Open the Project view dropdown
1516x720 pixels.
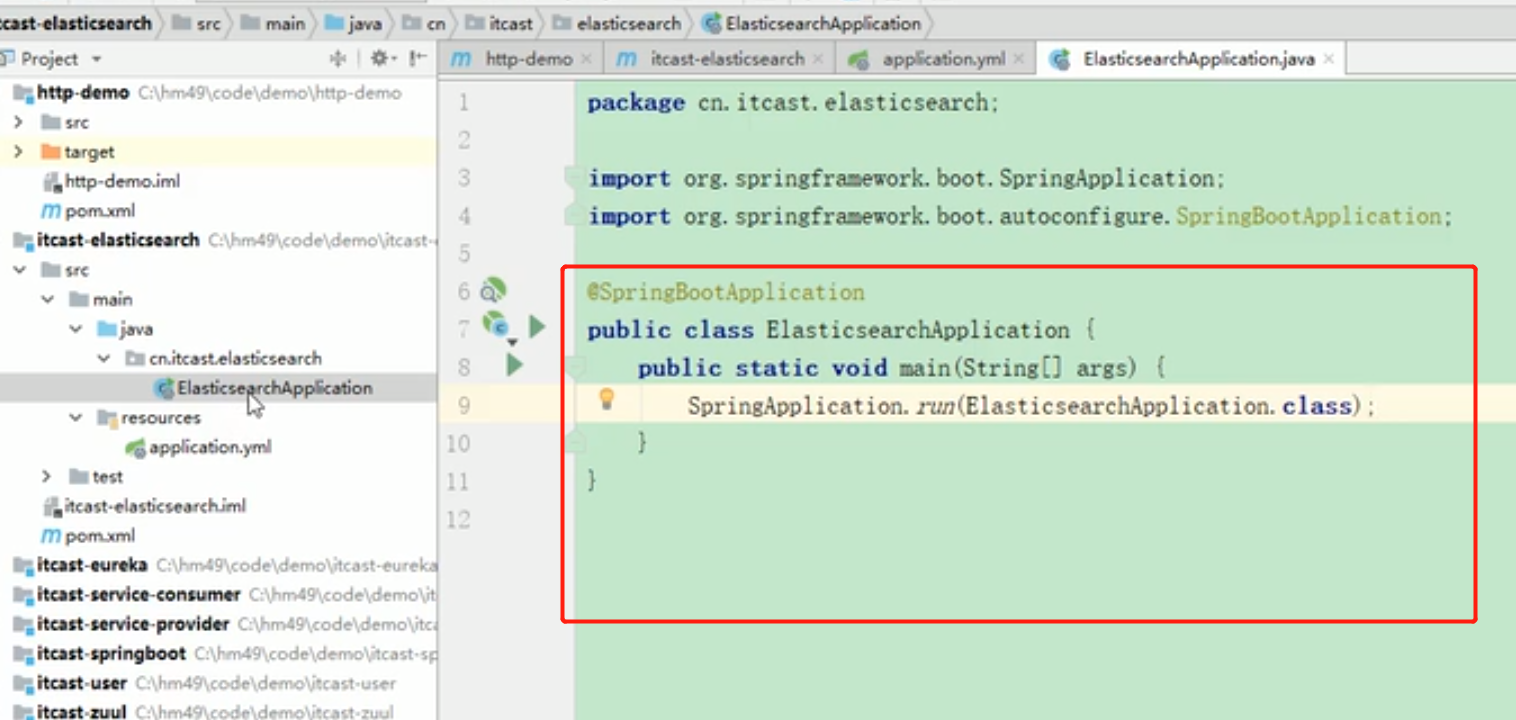point(97,59)
